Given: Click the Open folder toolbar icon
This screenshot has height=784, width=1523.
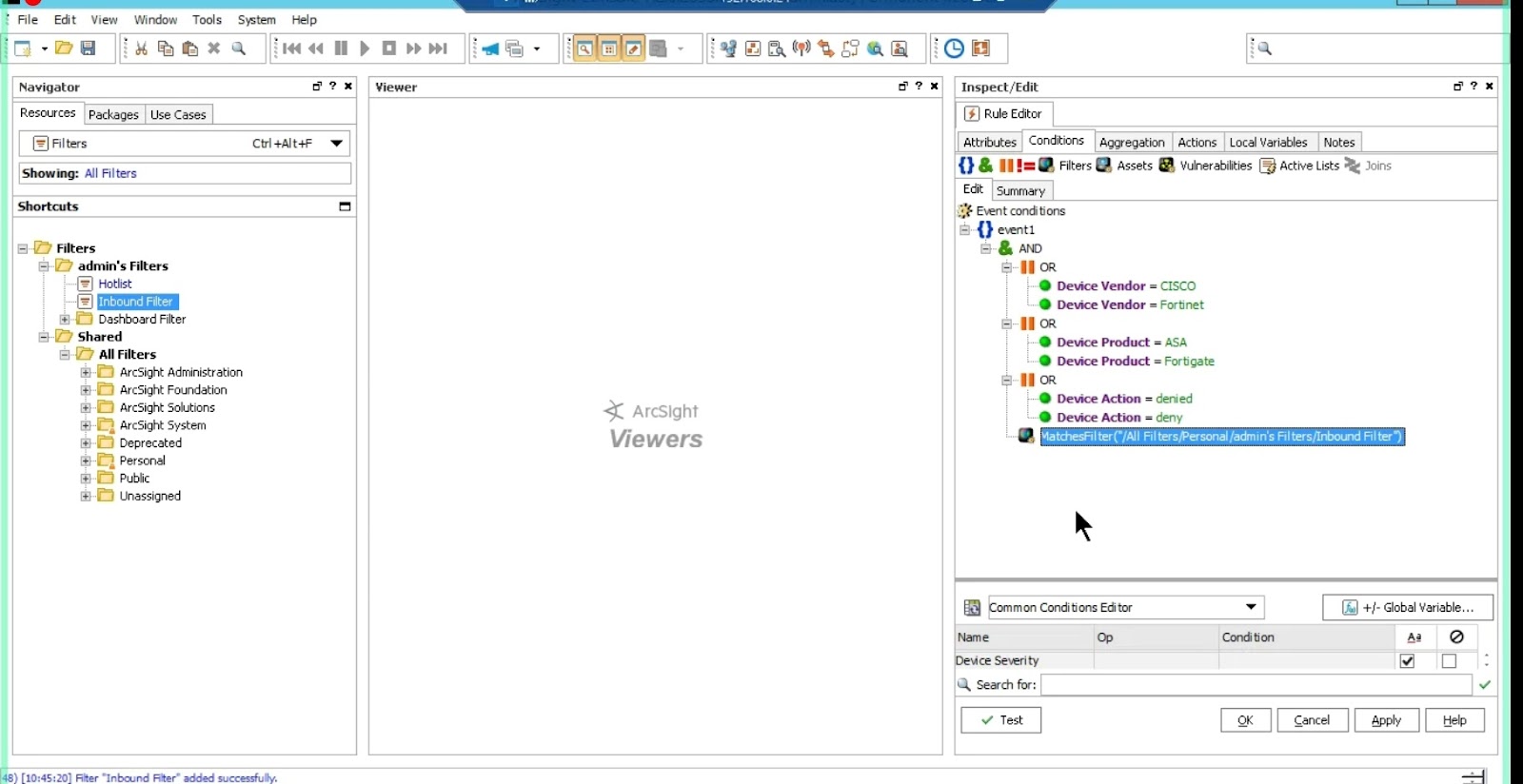Looking at the screenshot, I should [64, 49].
